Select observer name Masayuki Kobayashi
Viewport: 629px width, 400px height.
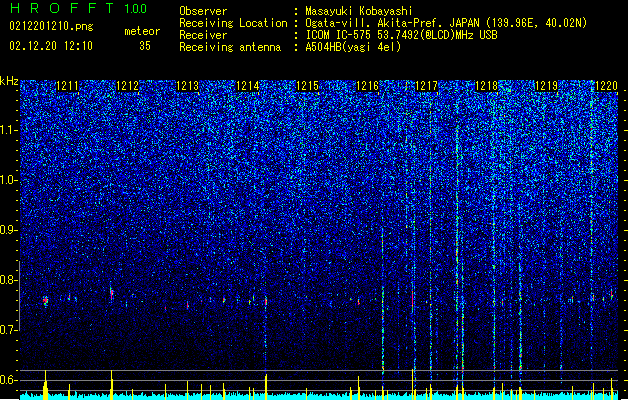coord(359,11)
